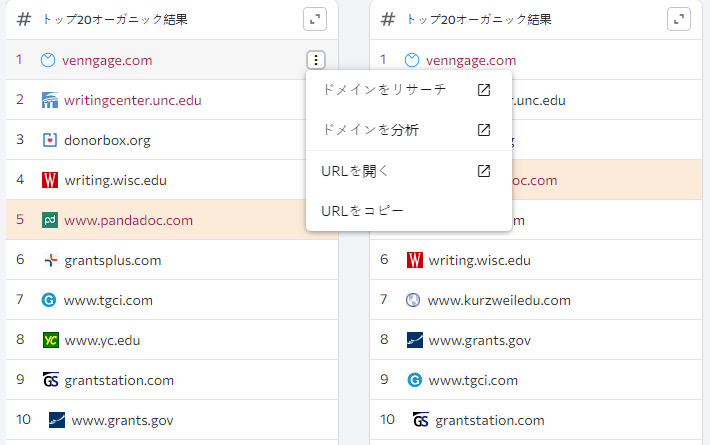Click grants.gov favicon in right list

tap(415, 340)
